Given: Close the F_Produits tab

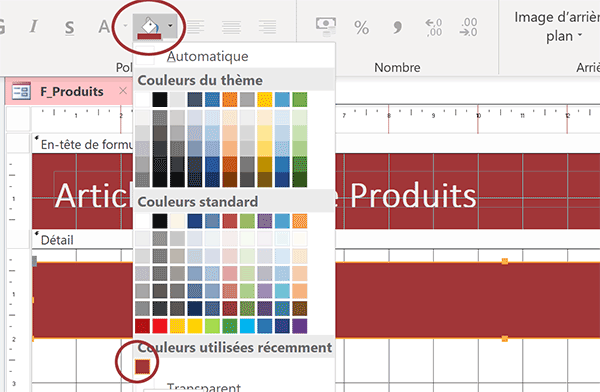Looking at the screenshot, I should click(x=123, y=91).
